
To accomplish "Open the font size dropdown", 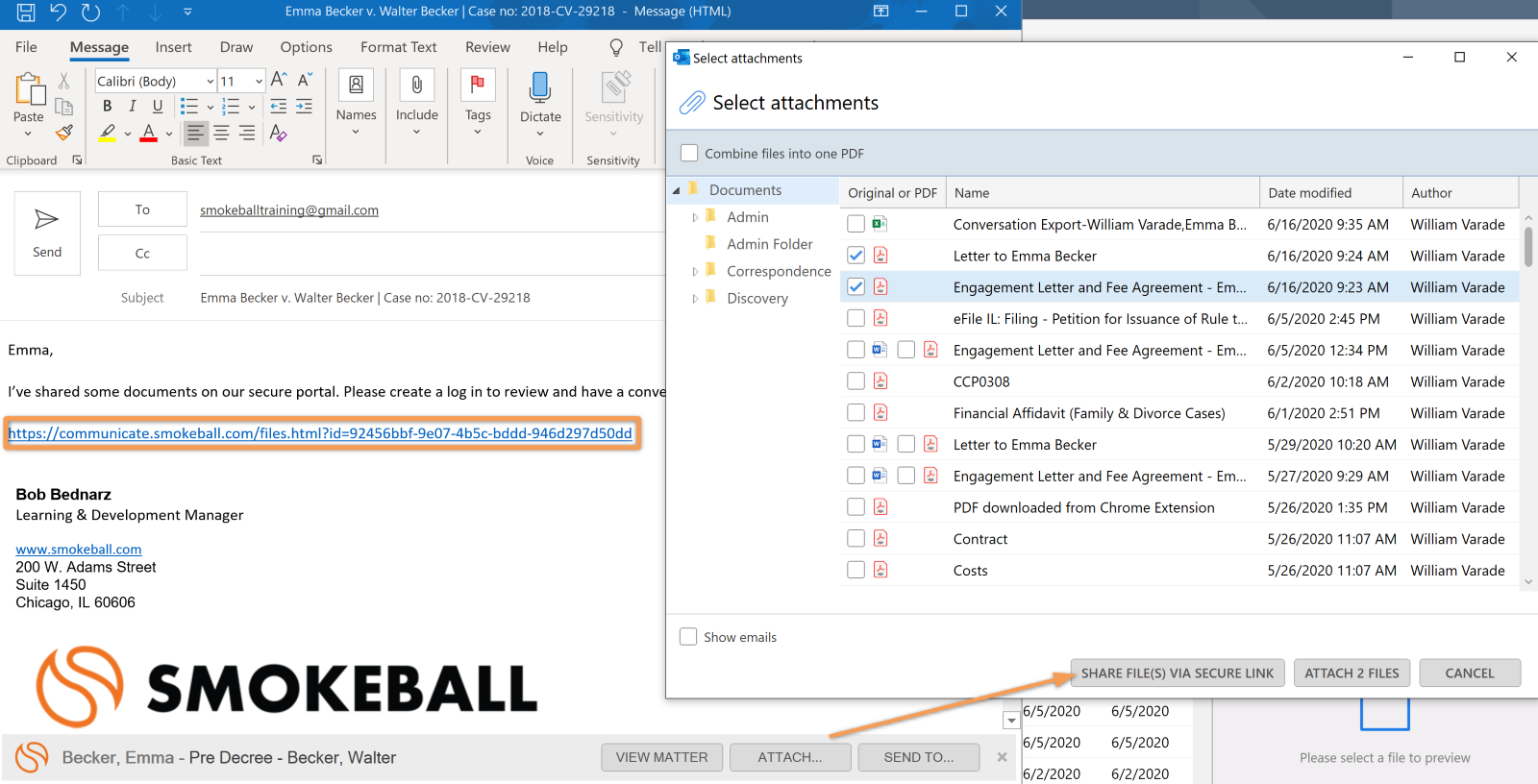I will click(x=259, y=81).
